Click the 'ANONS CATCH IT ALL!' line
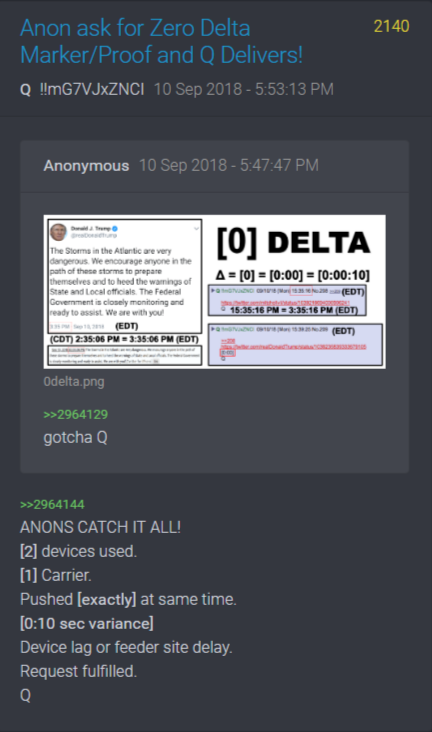 coord(100,527)
